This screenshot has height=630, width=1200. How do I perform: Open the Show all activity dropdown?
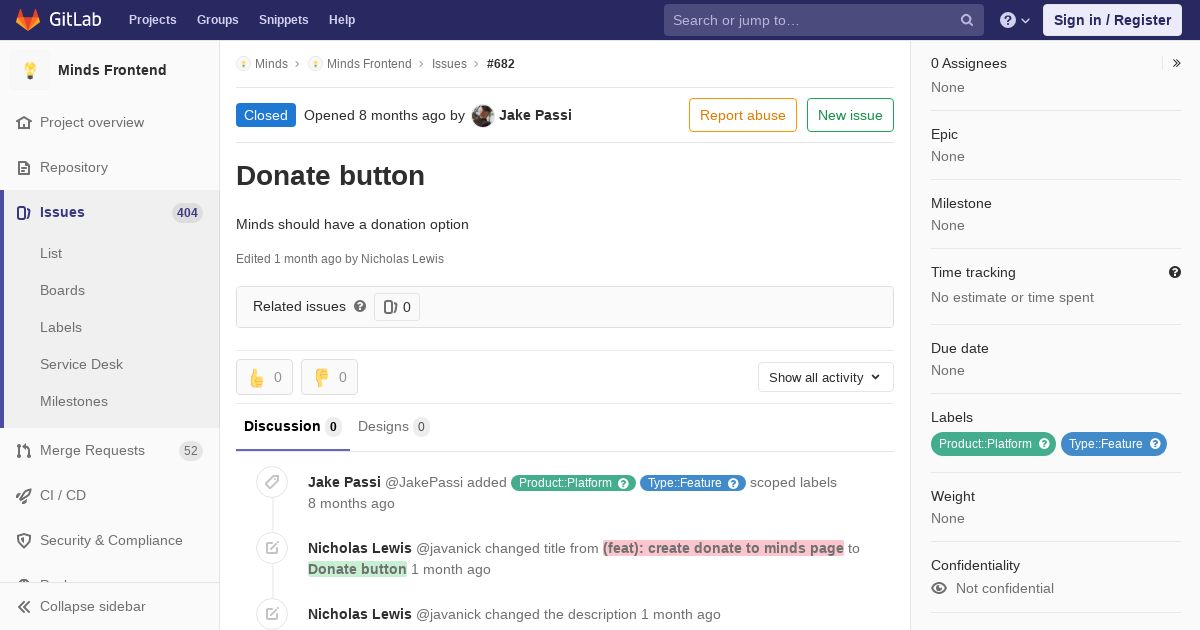[825, 377]
